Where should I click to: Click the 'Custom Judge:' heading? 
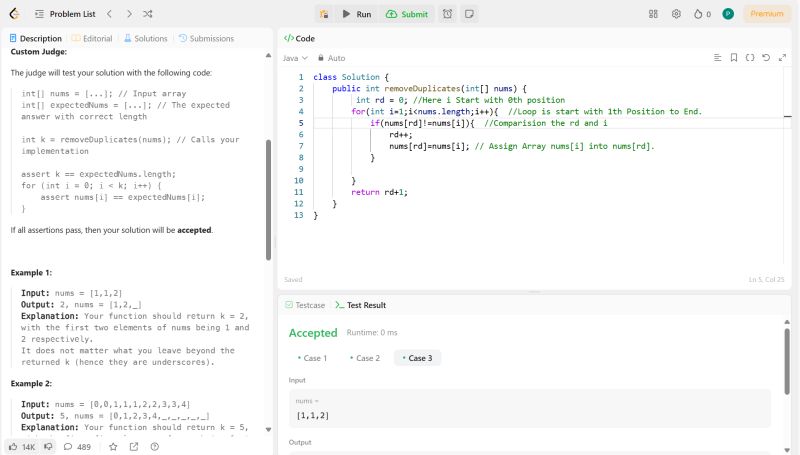[39, 52]
